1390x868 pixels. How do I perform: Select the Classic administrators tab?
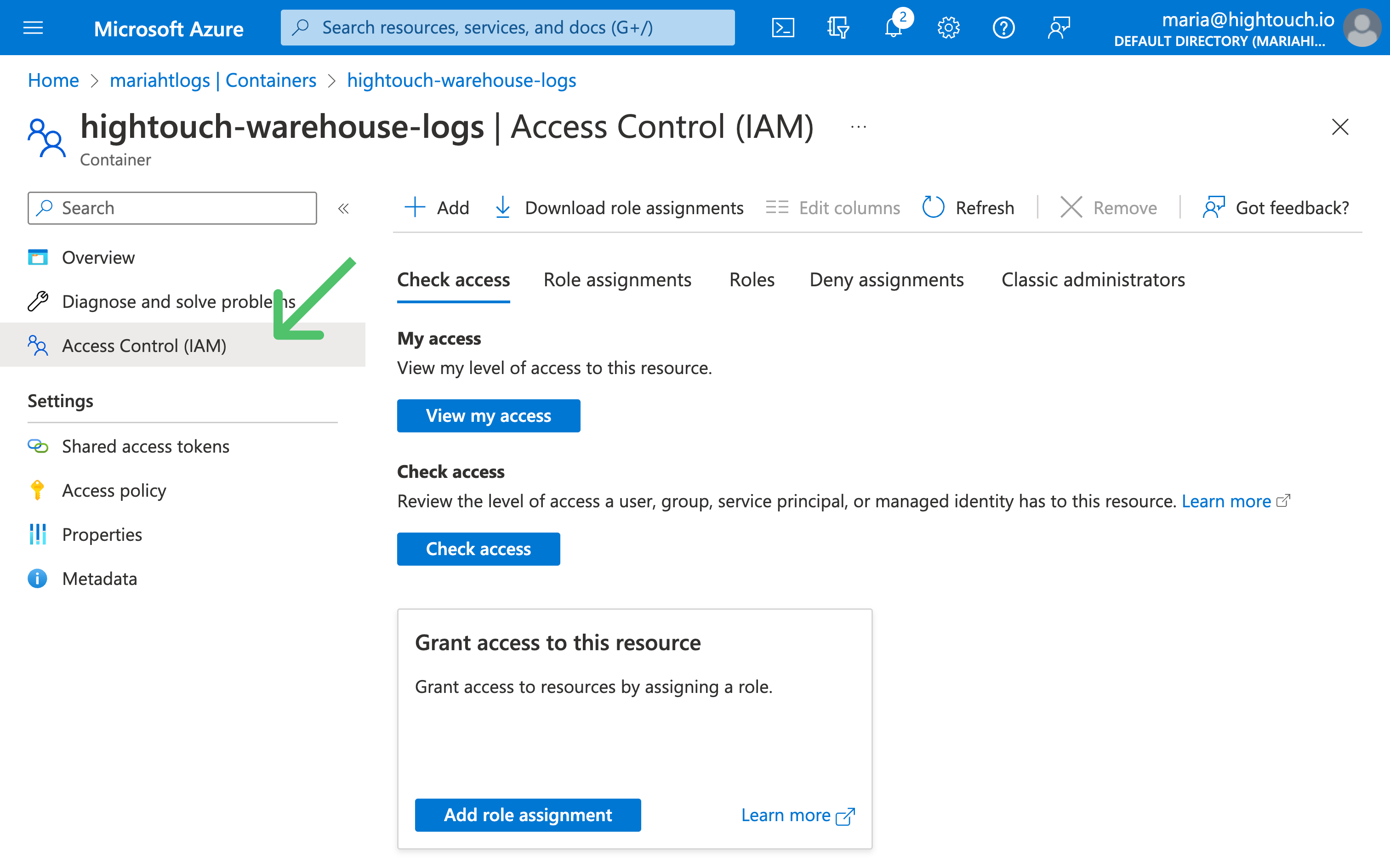click(x=1093, y=279)
